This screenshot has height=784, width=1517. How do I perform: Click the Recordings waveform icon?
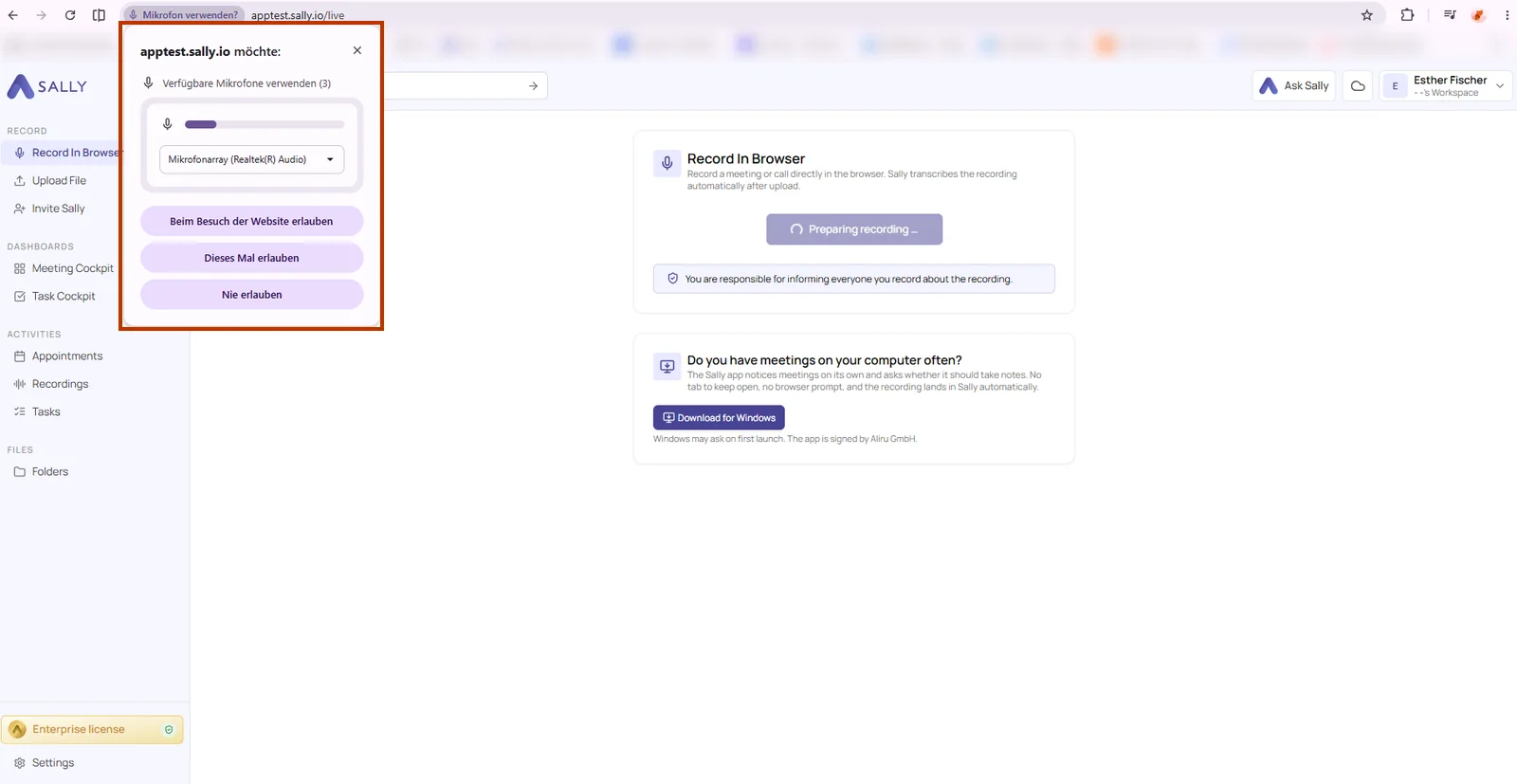pyautogui.click(x=20, y=384)
